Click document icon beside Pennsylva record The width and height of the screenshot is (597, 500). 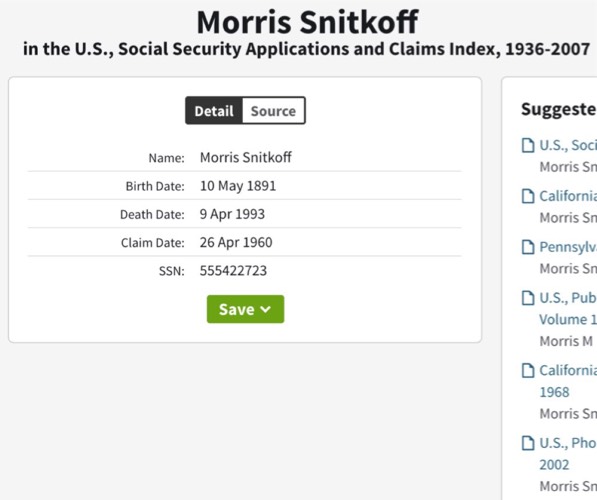pyautogui.click(x=528, y=247)
